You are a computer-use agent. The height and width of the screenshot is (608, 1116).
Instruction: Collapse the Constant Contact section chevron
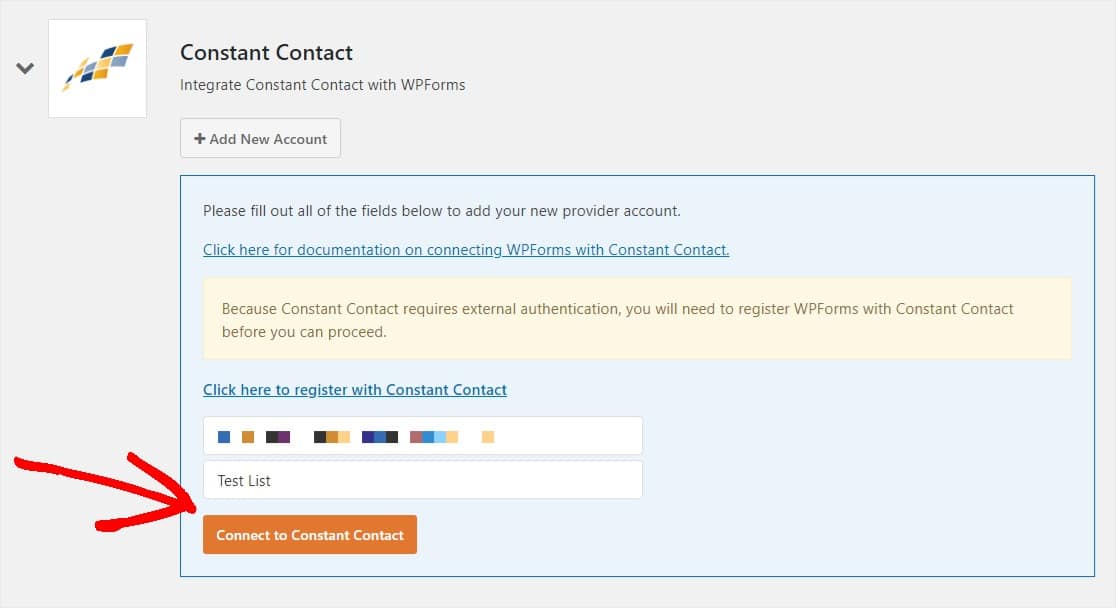[25, 68]
